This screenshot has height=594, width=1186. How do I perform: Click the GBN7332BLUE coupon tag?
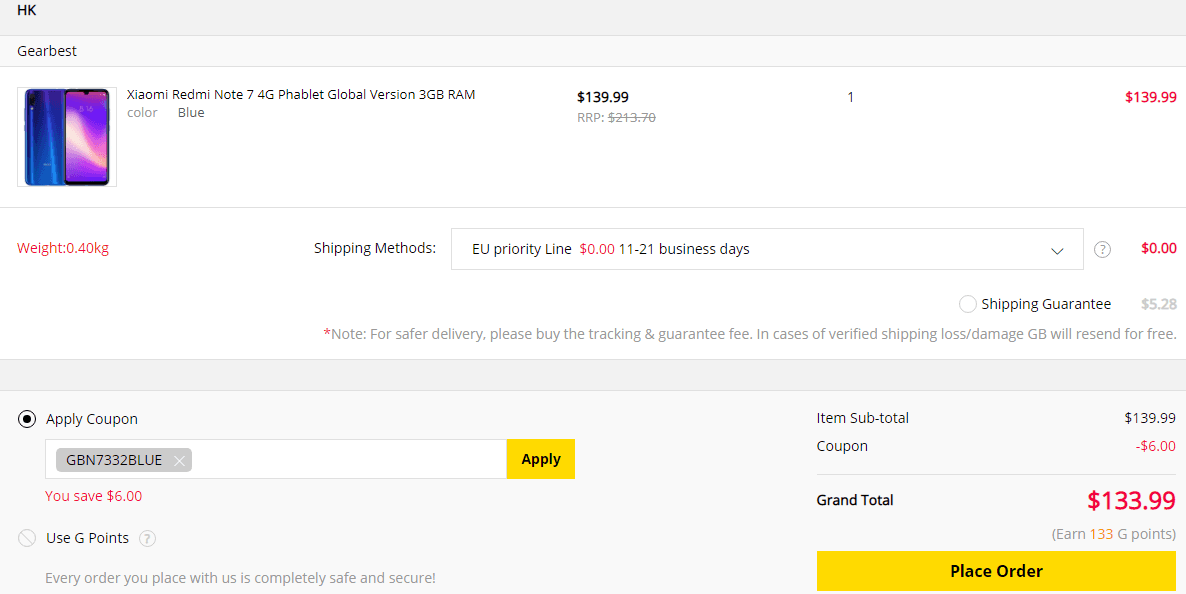(x=123, y=460)
